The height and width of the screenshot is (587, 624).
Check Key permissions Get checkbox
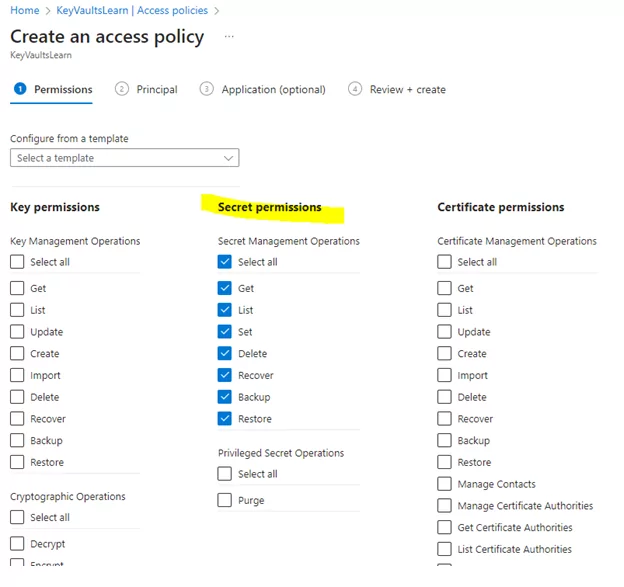point(17,288)
